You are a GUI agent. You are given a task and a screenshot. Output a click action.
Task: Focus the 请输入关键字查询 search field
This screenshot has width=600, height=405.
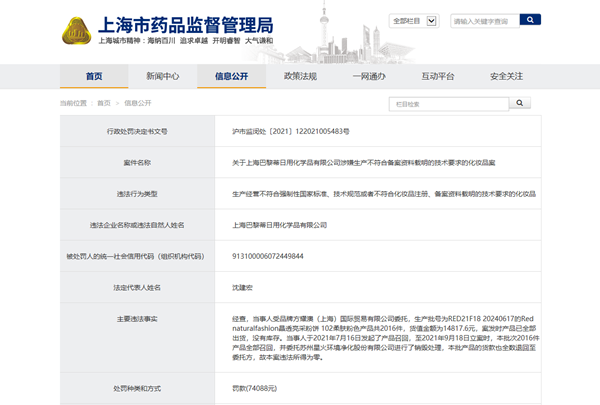485,21
